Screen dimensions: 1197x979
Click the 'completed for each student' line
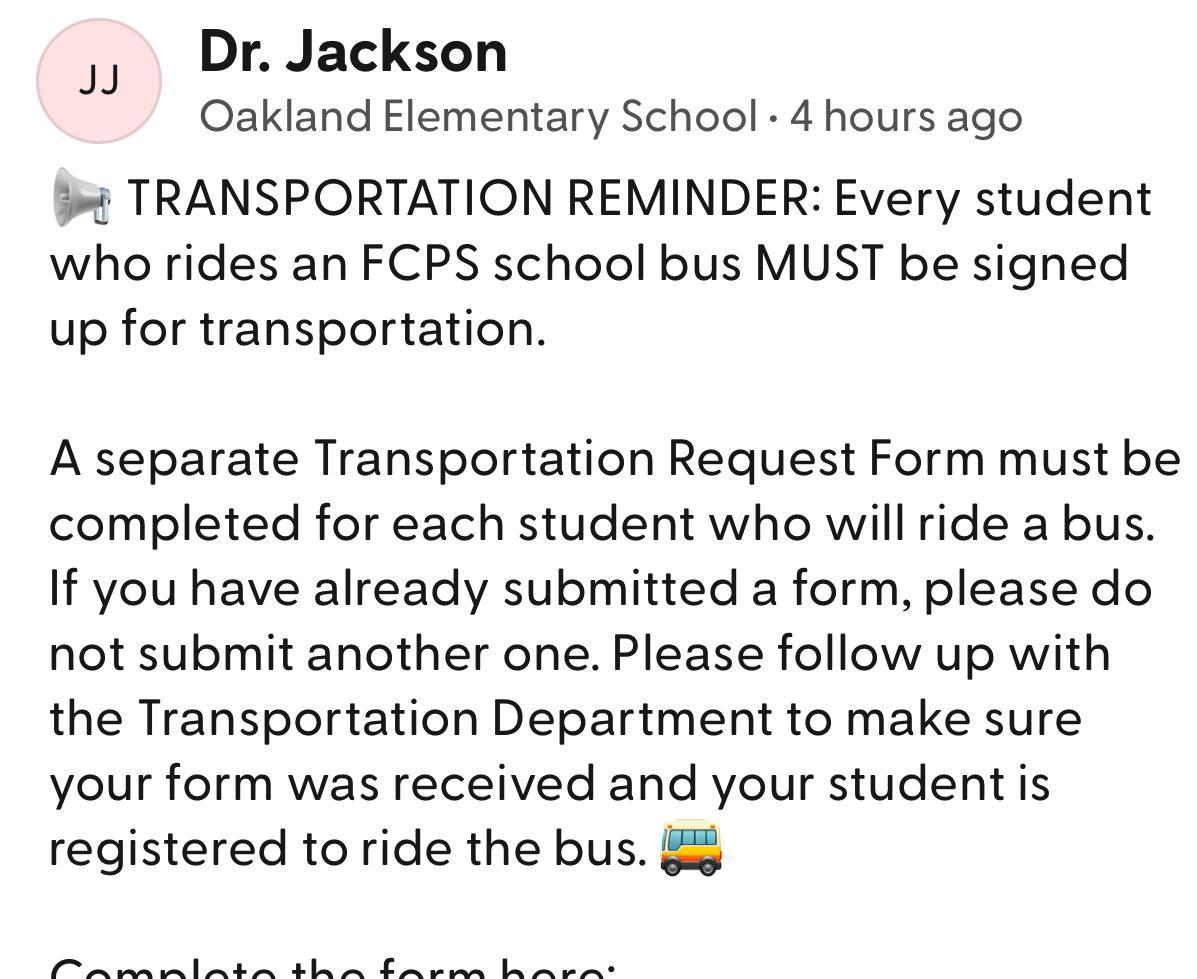(x=372, y=524)
